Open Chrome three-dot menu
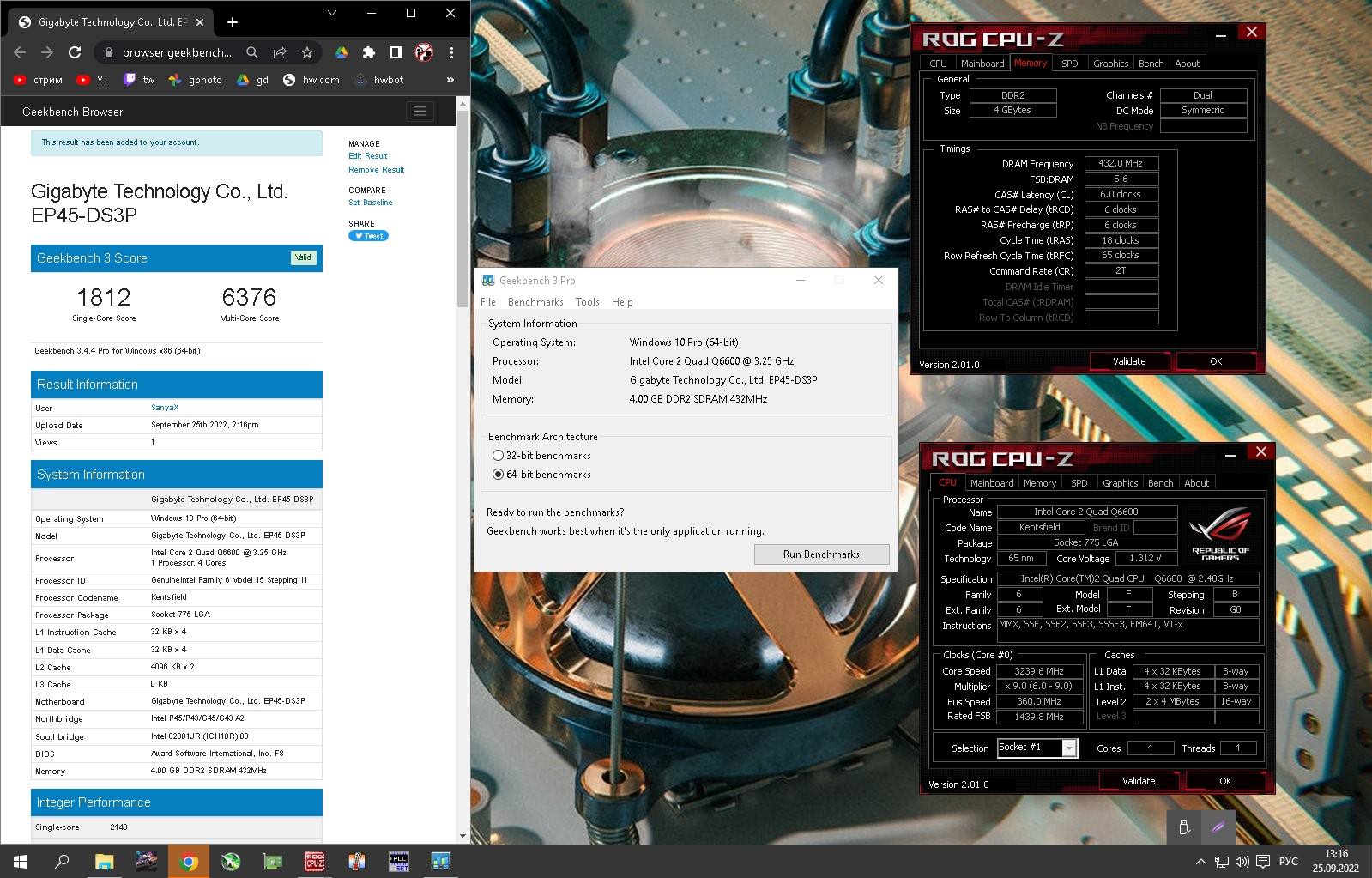This screenshot has height=878, width=1372. 451,52
